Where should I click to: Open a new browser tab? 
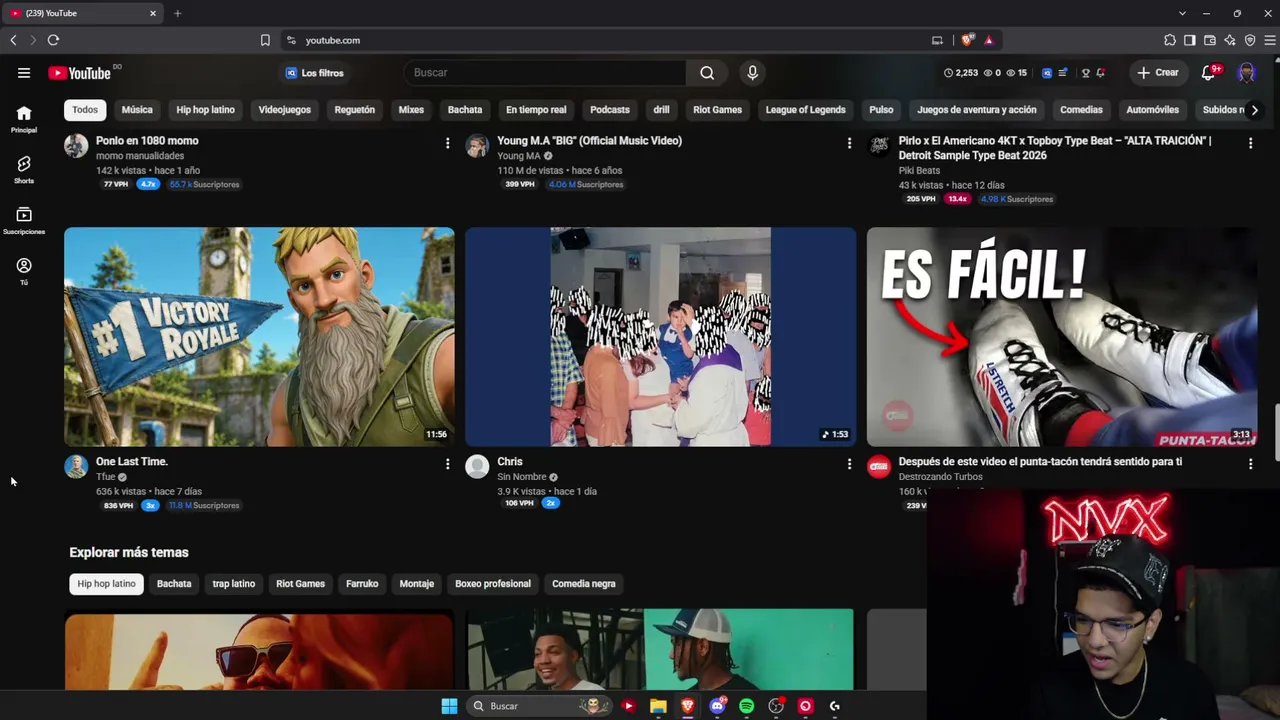[177, 13]
